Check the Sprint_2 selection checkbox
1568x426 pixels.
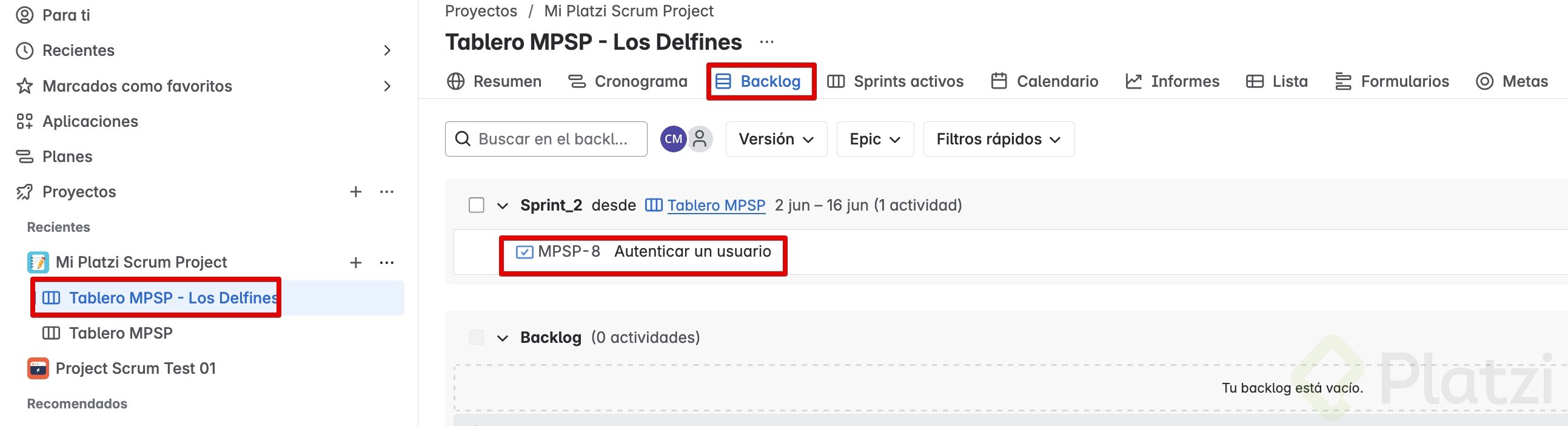[x=477, y=205]
